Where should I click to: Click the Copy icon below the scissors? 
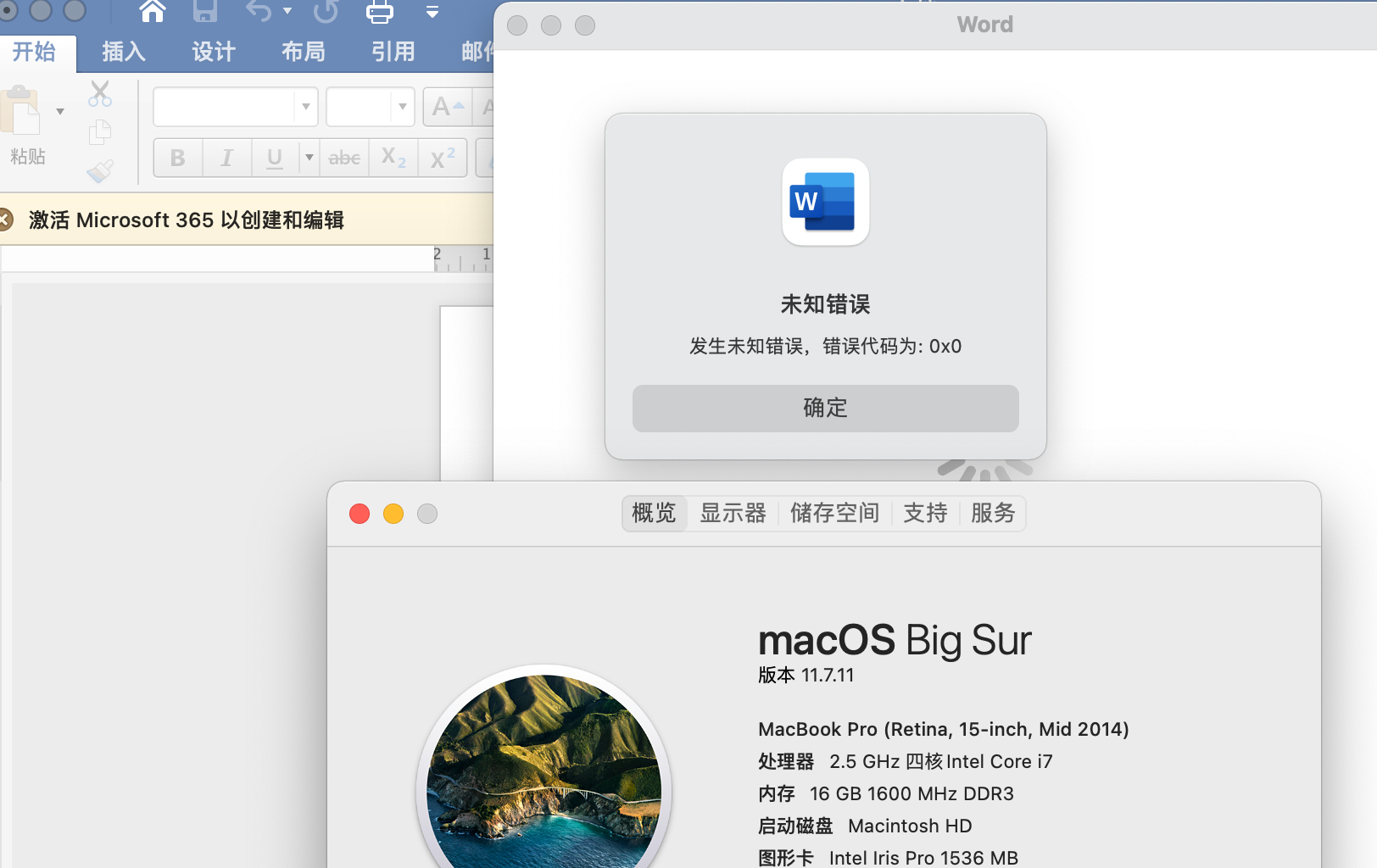coord(100,132)
